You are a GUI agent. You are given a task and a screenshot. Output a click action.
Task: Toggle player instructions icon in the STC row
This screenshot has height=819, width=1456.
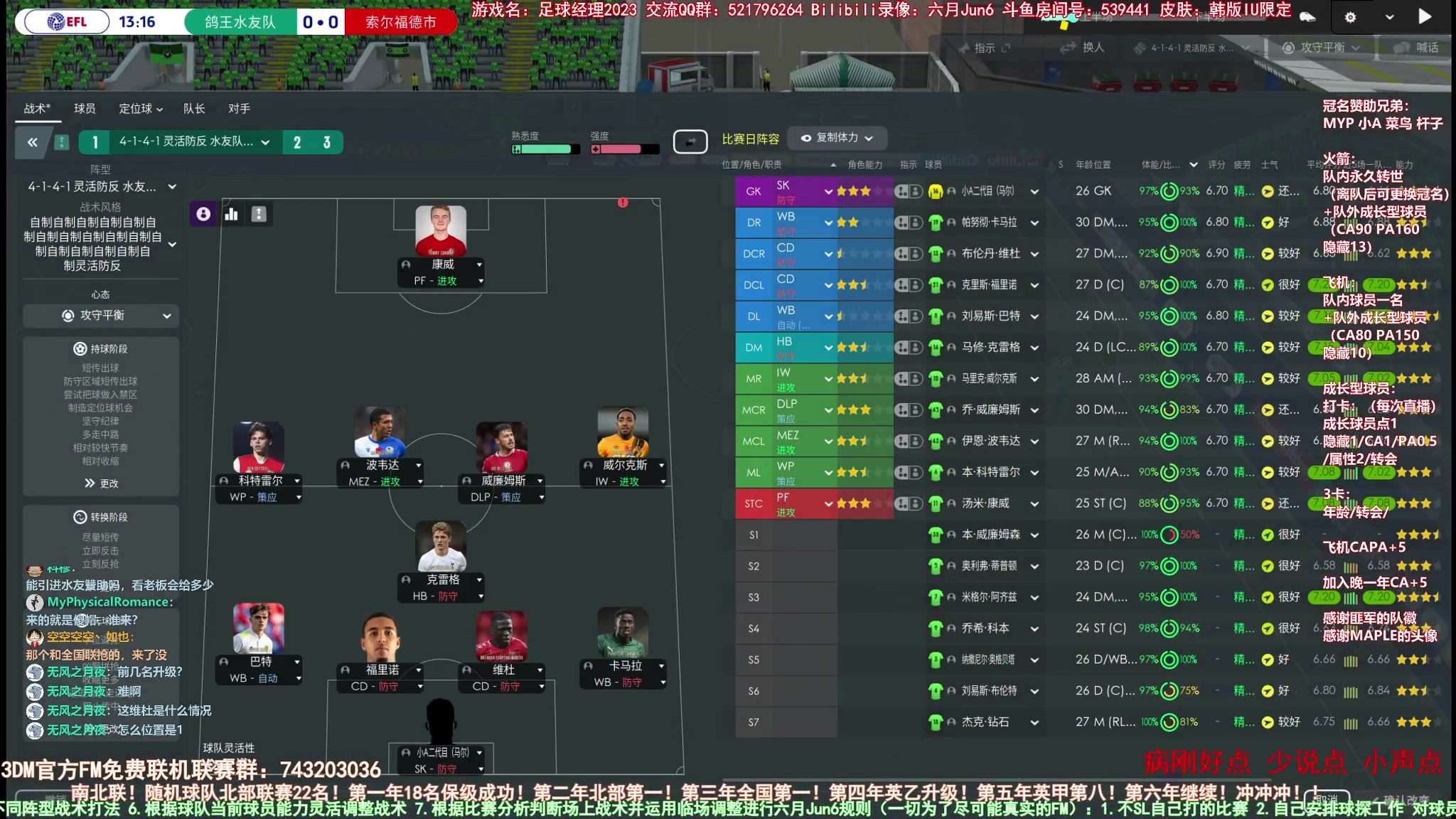point(916,504)
